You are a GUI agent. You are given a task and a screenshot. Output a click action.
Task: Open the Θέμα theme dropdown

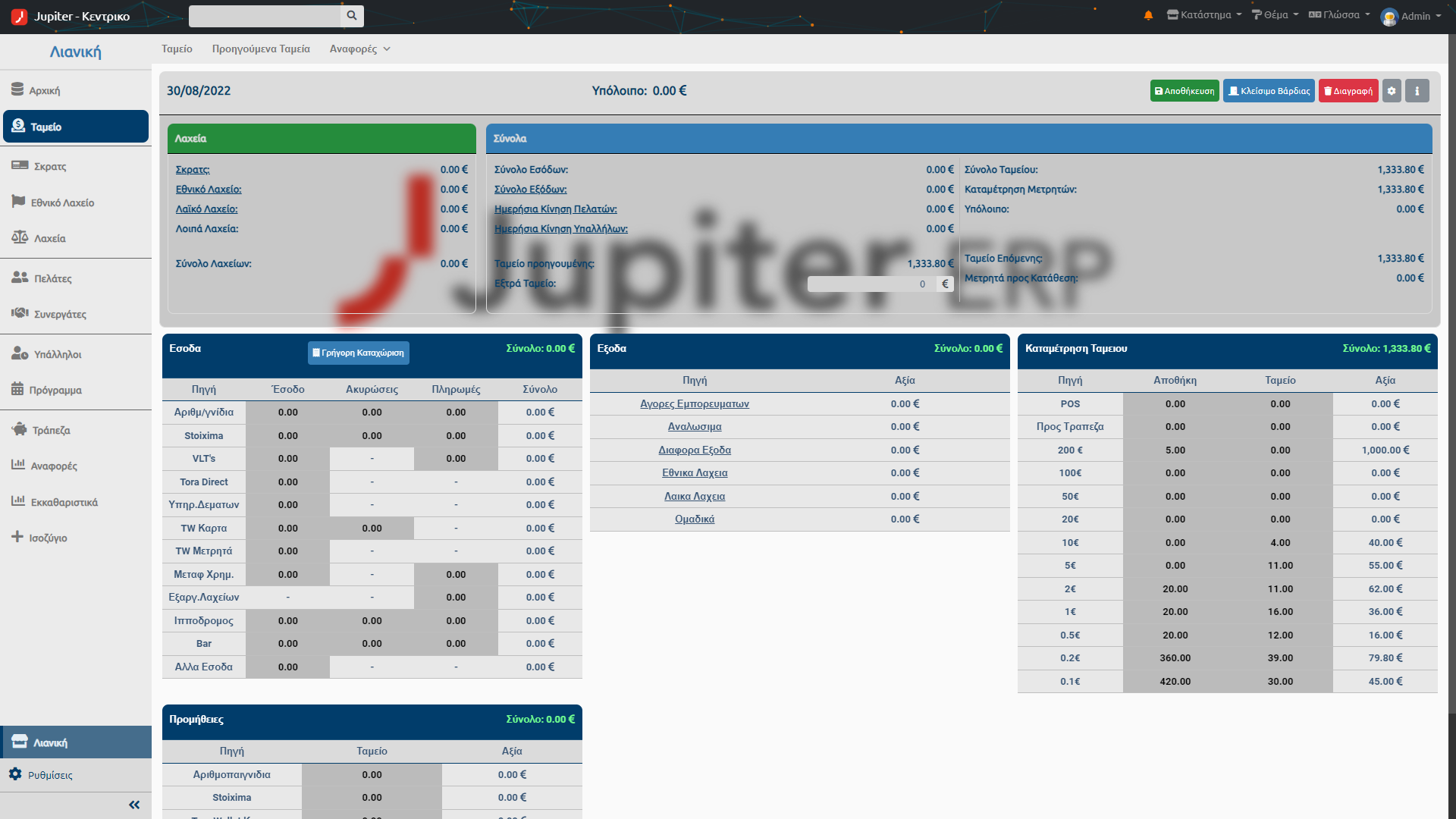(x=1275, y=15)
